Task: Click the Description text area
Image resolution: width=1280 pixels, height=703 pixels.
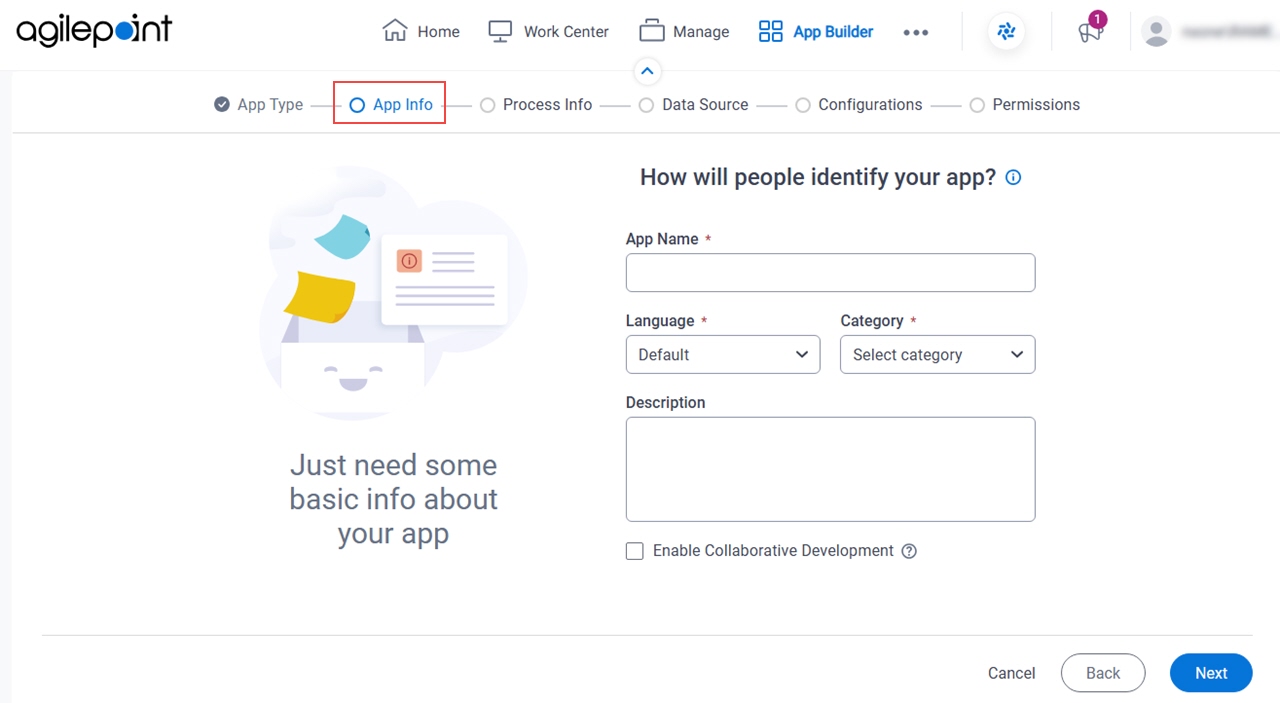Action: pos(830,469)
